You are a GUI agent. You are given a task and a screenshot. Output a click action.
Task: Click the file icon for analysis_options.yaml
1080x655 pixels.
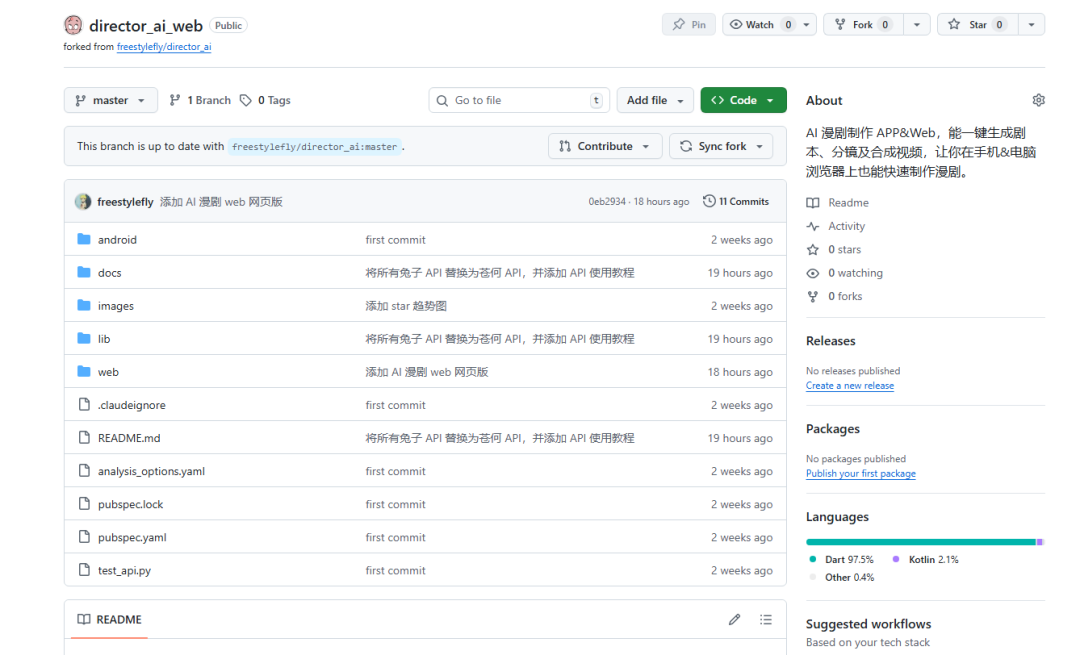[84, 470]
